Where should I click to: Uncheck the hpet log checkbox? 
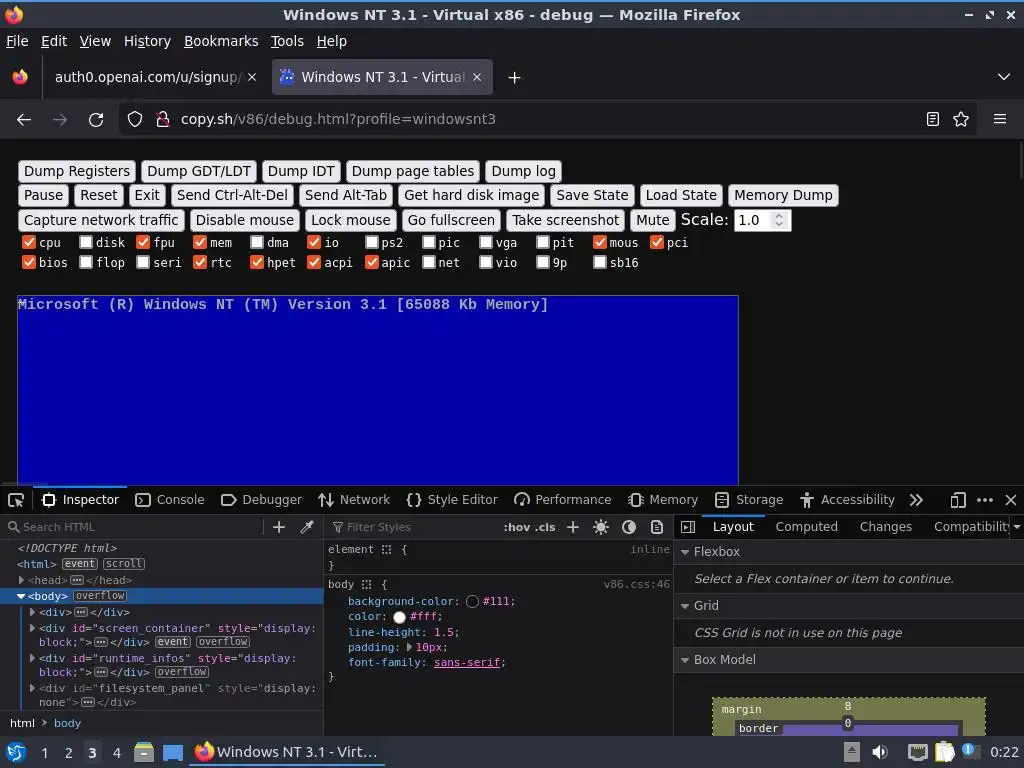click(257, 263)
